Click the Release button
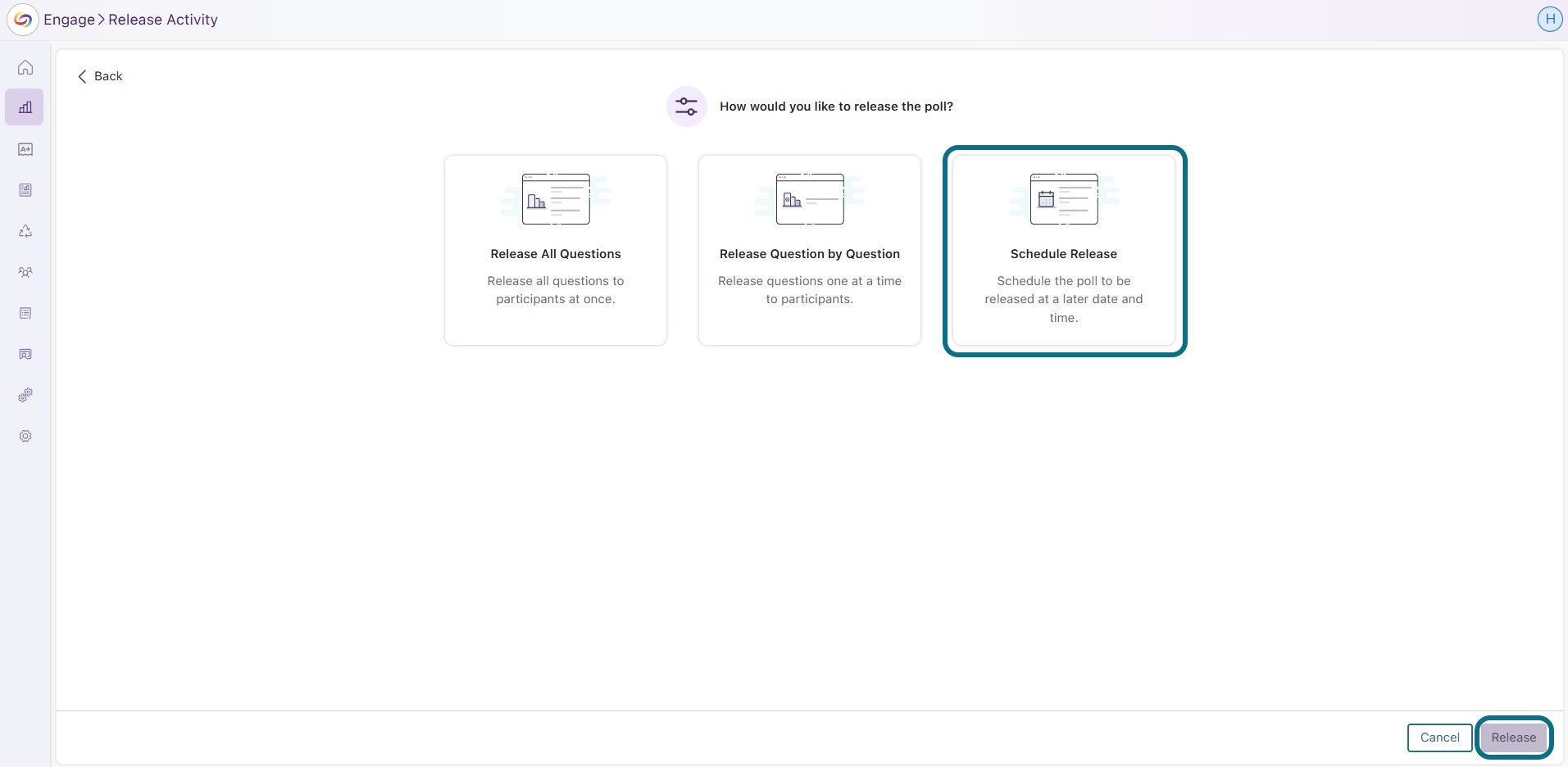Viewport: 1568px width, 767px height. click(x=1514, y=737)
